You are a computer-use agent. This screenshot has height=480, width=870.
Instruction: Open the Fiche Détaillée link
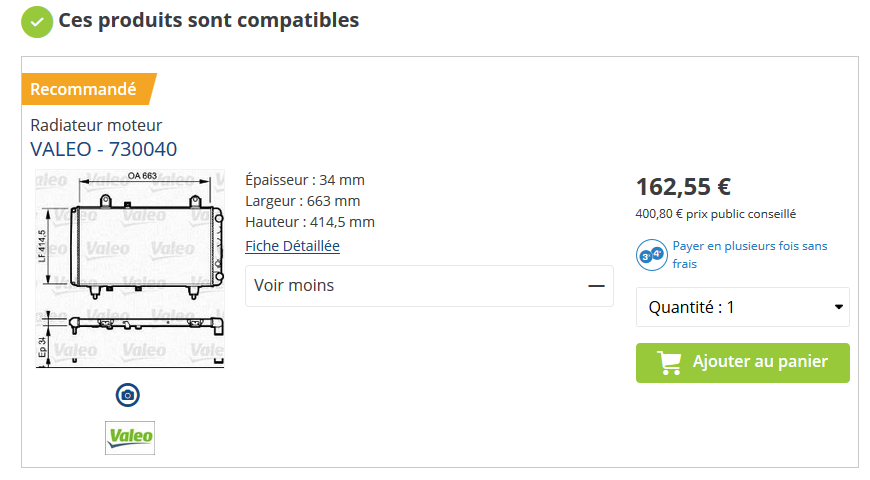point(292,246)
